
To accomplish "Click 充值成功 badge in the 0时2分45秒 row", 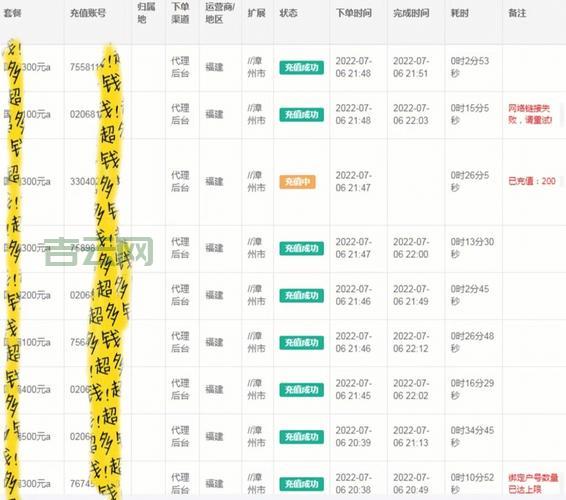I will tap(301, 296).
